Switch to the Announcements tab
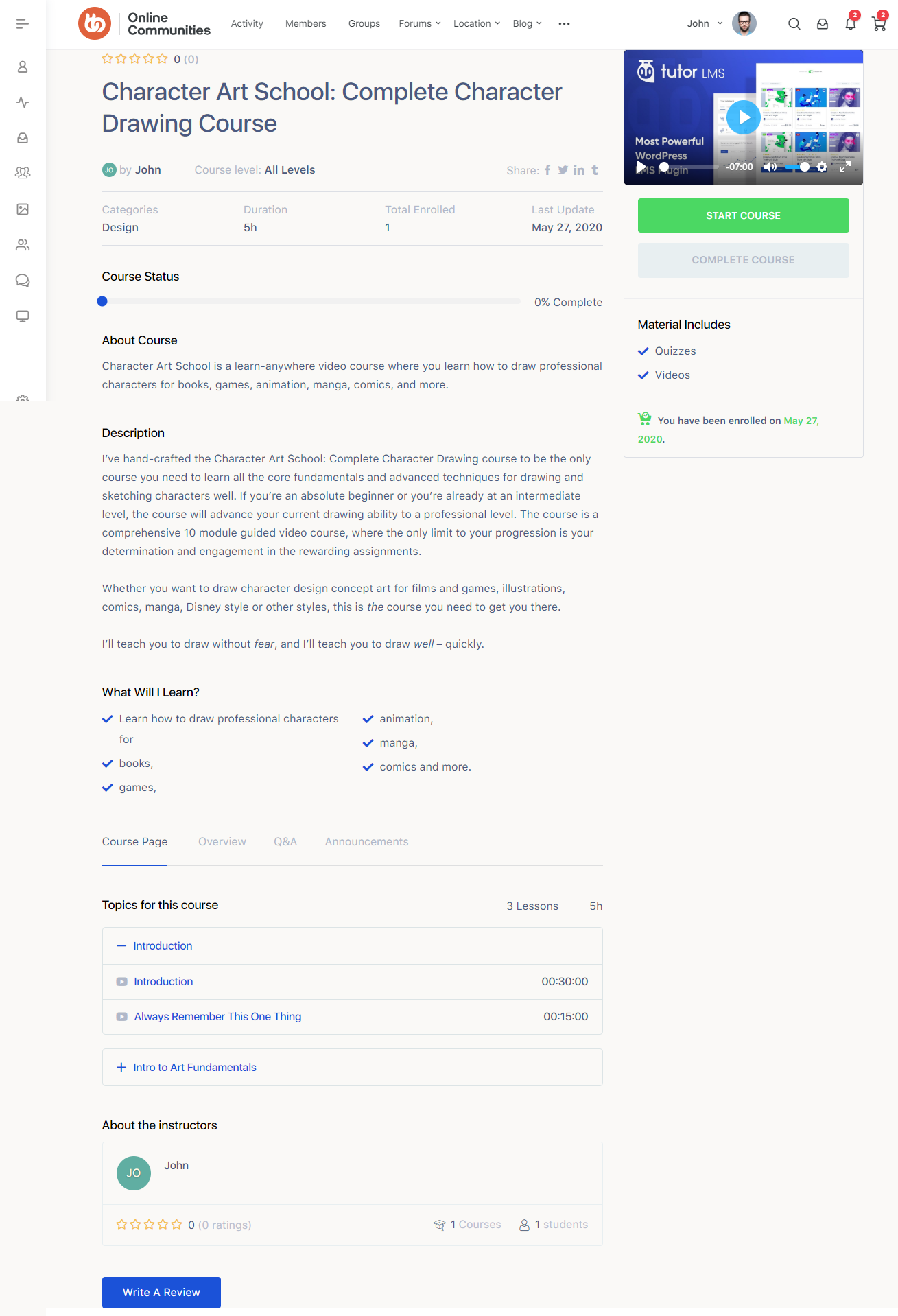 [366, 842]
